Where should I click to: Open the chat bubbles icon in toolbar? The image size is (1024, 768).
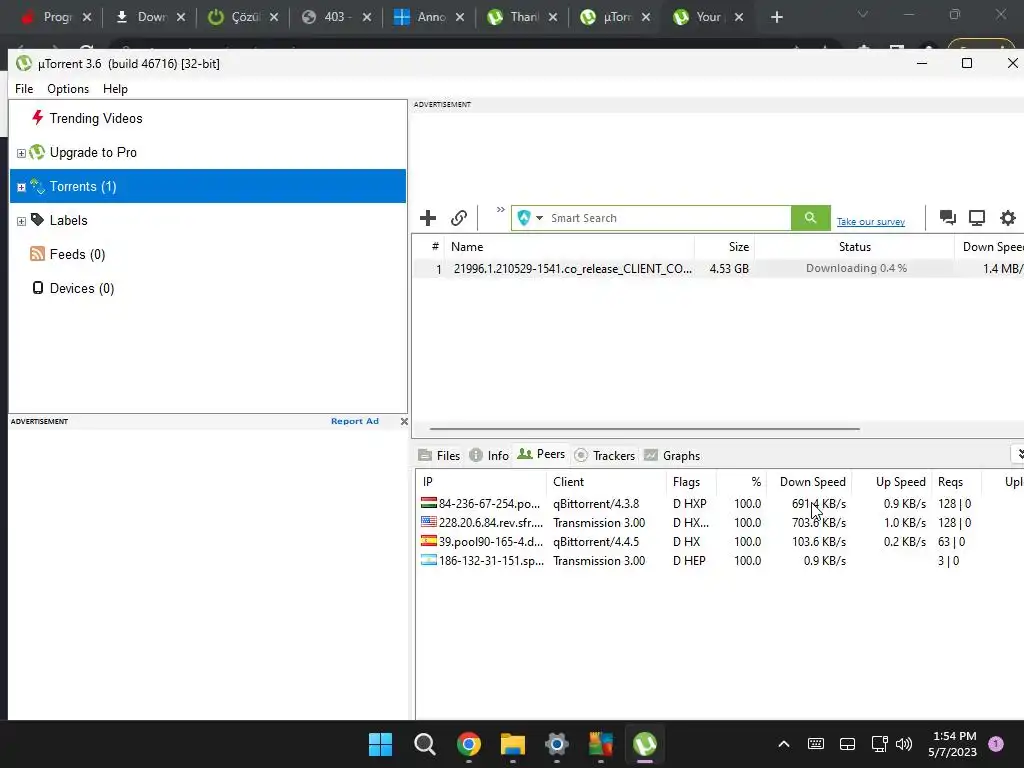pos(948,217)
